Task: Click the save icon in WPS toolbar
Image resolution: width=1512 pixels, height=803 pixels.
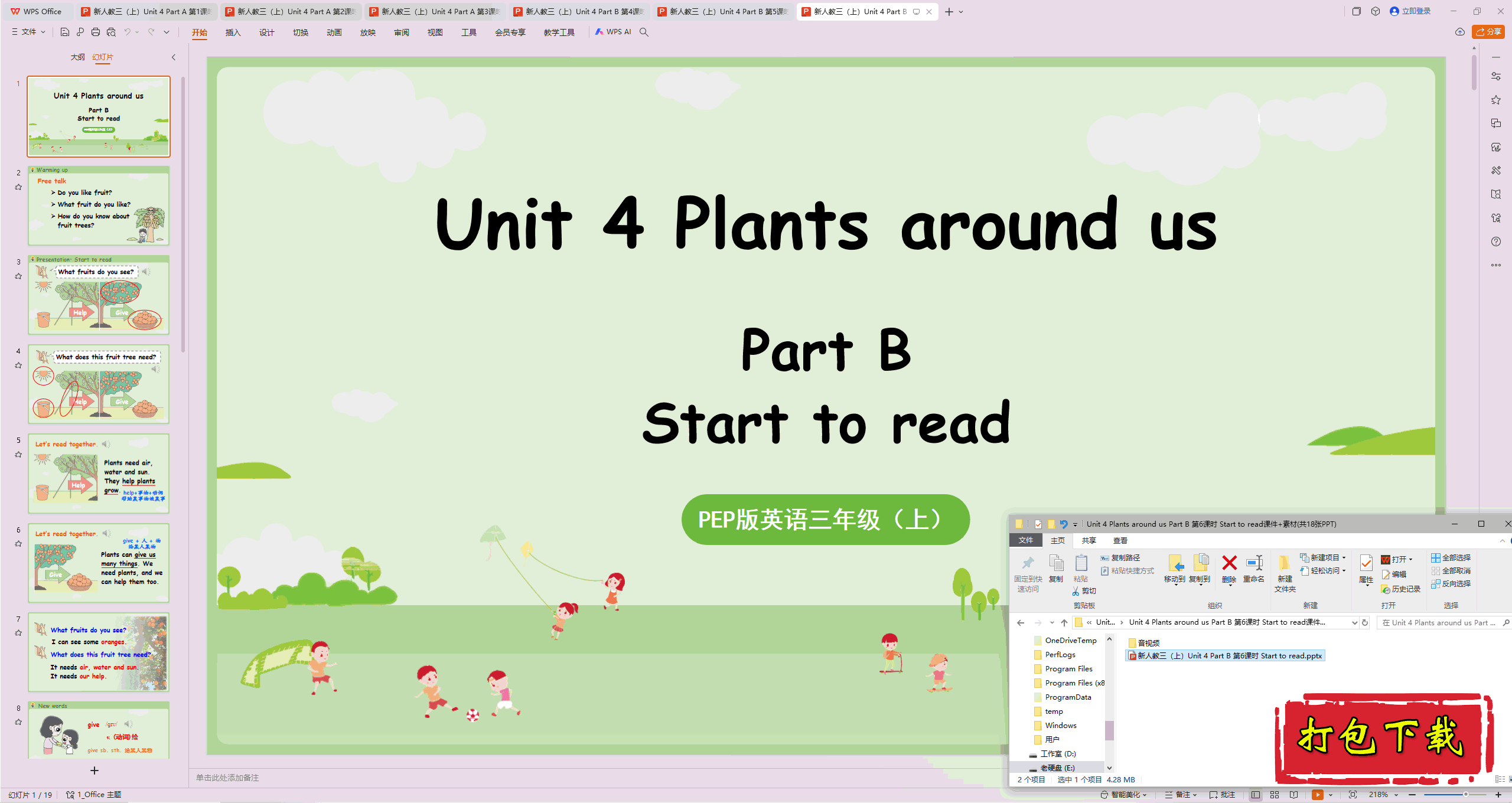Action: tap(65, 32)
